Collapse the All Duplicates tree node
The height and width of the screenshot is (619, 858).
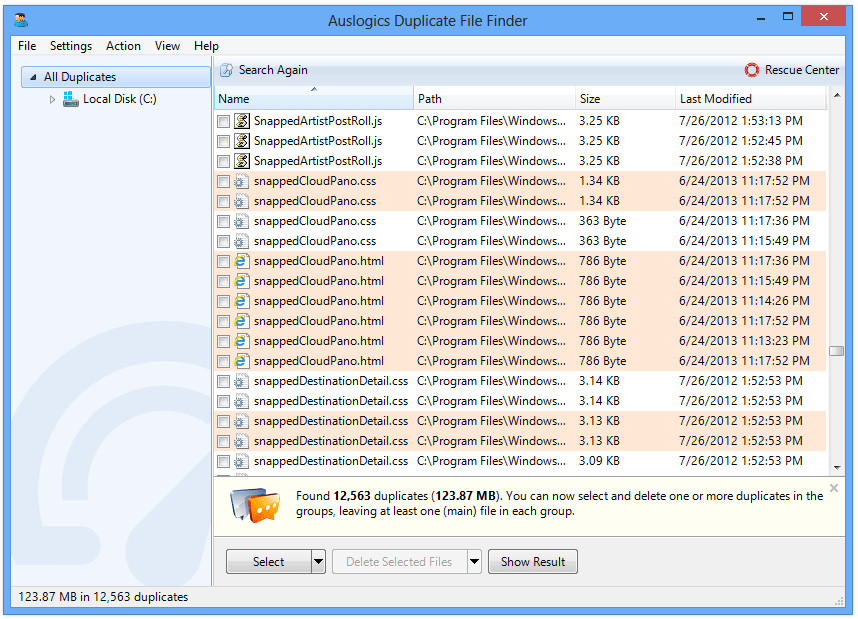coord(33,77)
